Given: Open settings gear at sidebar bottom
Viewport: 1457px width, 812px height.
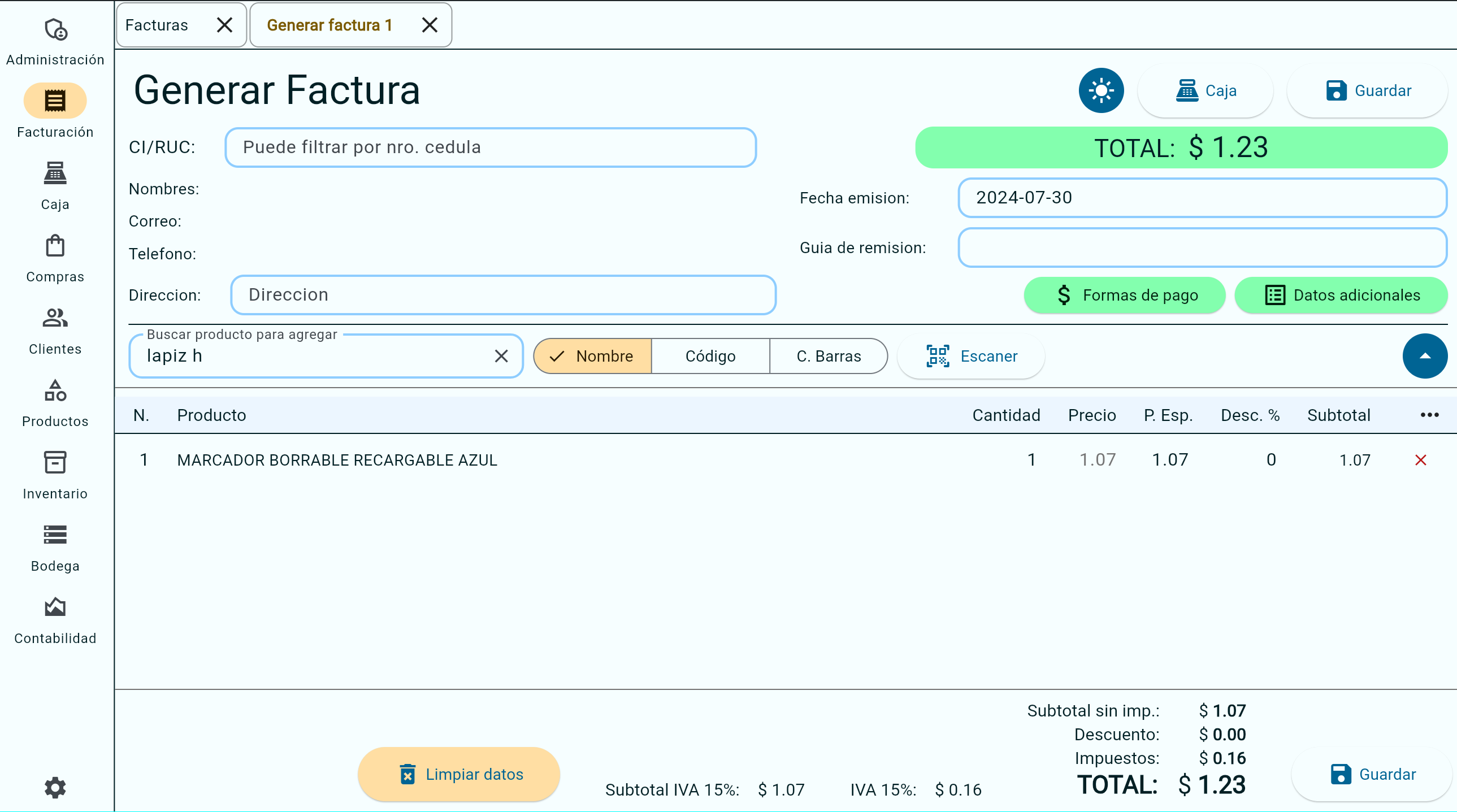Looking at the screenshot, I should (x=55, y=788).
